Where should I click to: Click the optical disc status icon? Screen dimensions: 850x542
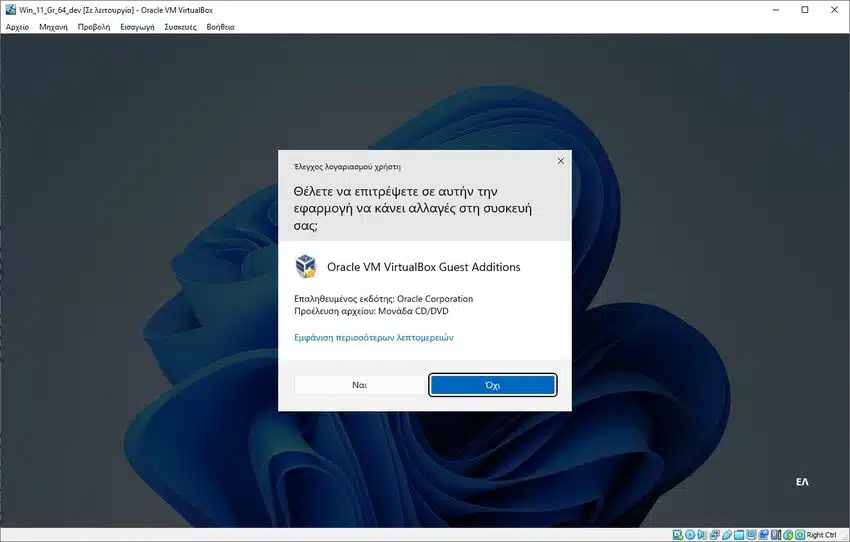690,535
